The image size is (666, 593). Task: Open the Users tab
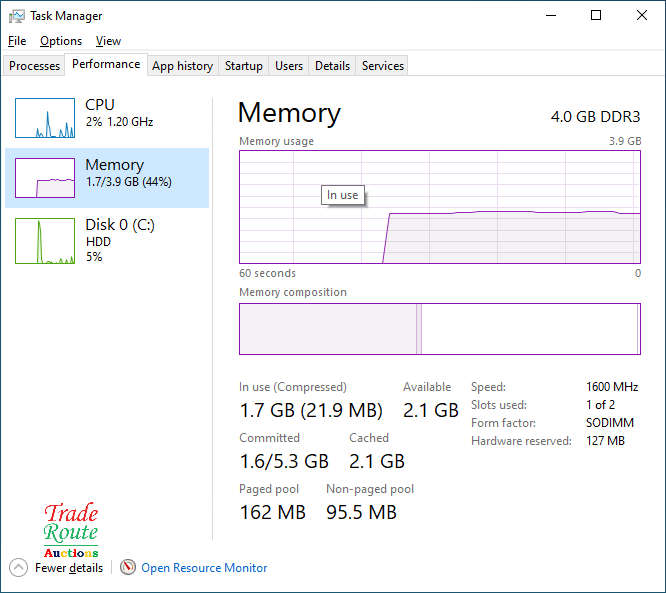click(289, 66)
